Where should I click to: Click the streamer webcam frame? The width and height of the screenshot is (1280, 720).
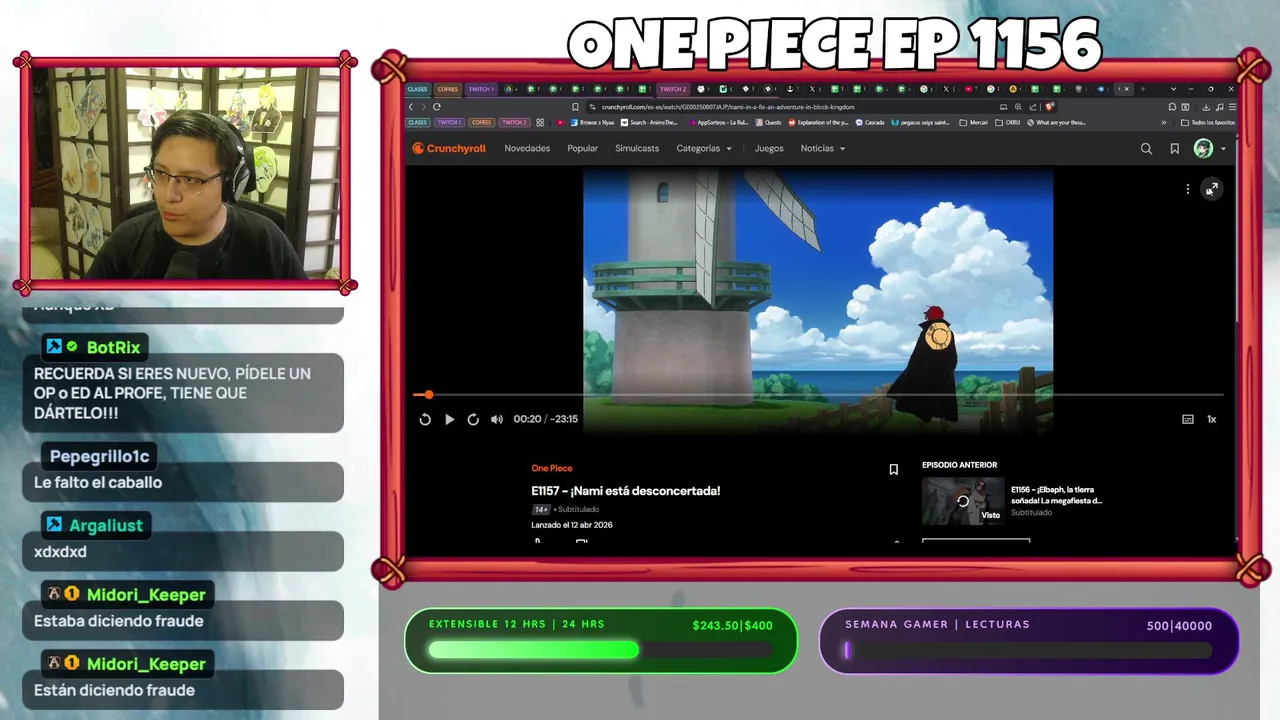click(x=185, y=172)
